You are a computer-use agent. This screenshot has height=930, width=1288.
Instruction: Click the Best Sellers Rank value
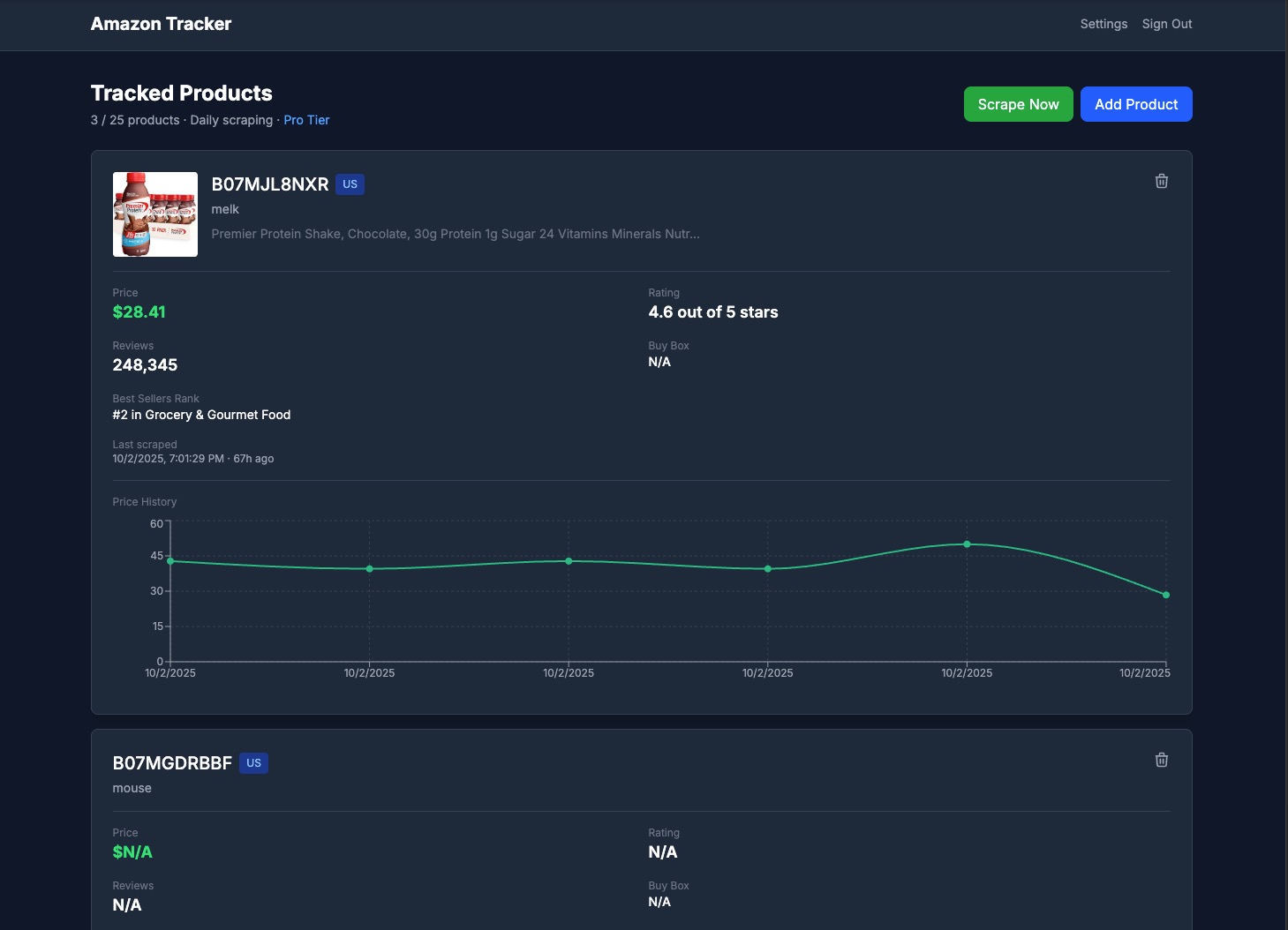click(x=201, y=415)
